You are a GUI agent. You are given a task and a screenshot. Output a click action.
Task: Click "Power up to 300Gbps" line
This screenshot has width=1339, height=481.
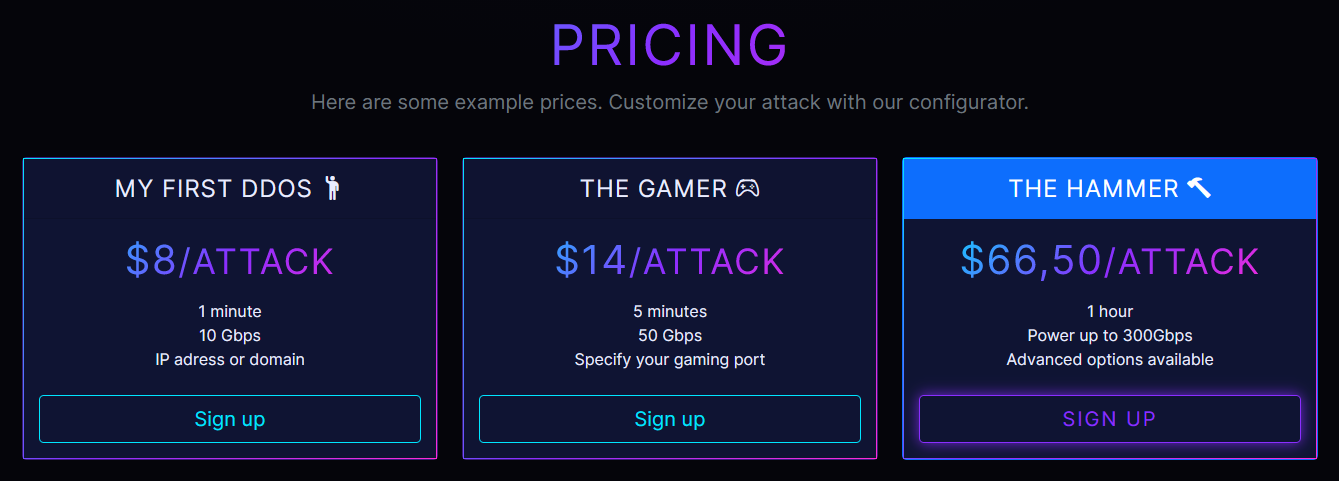(x=1109, y=335)
